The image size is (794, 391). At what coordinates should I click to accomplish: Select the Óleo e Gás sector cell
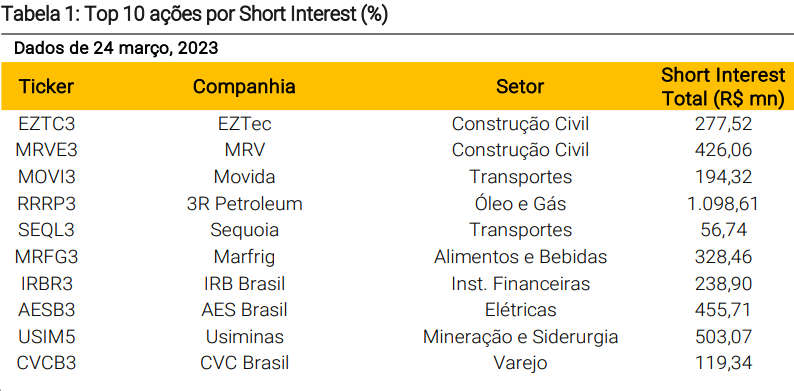[520, 203]
